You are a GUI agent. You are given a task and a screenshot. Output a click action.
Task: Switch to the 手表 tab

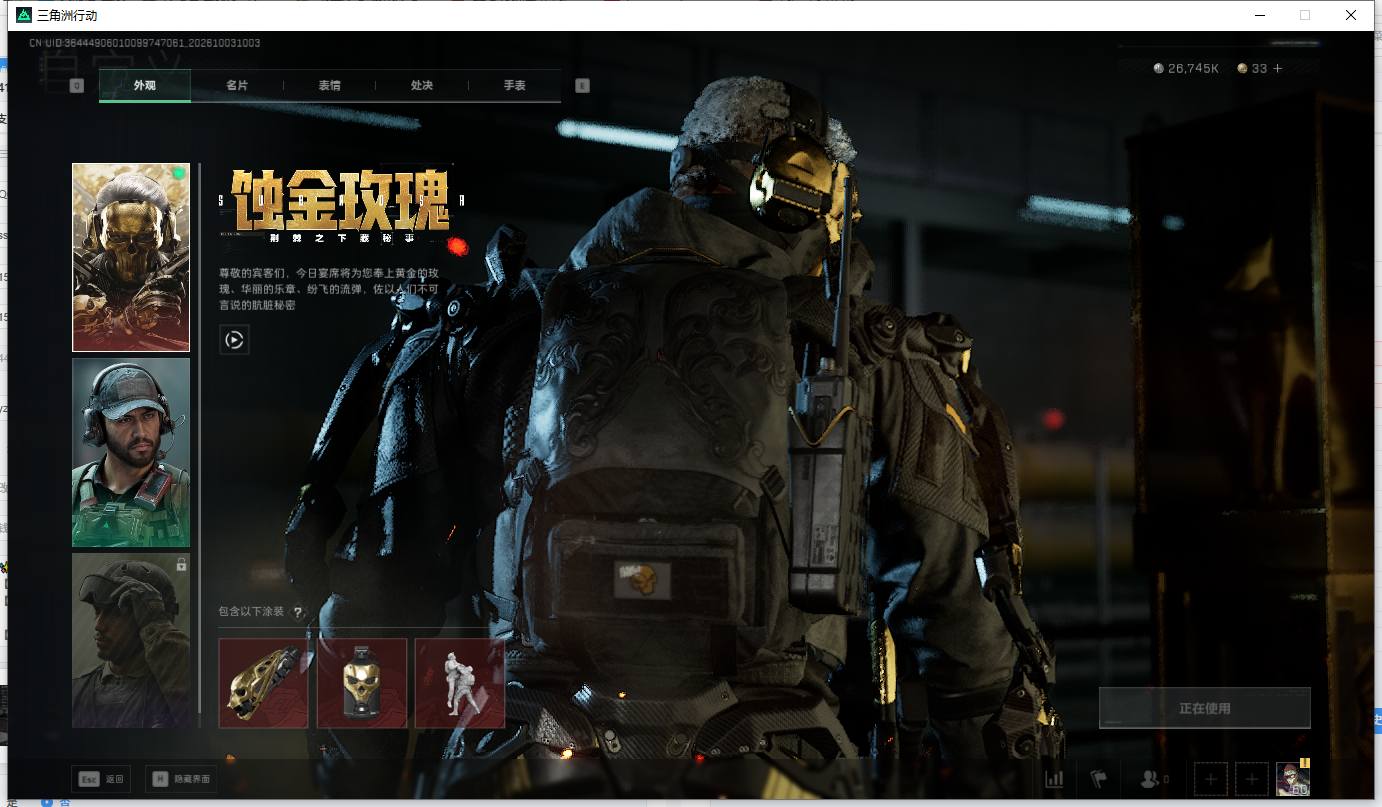pyautogui.click(x=514, y=86)
